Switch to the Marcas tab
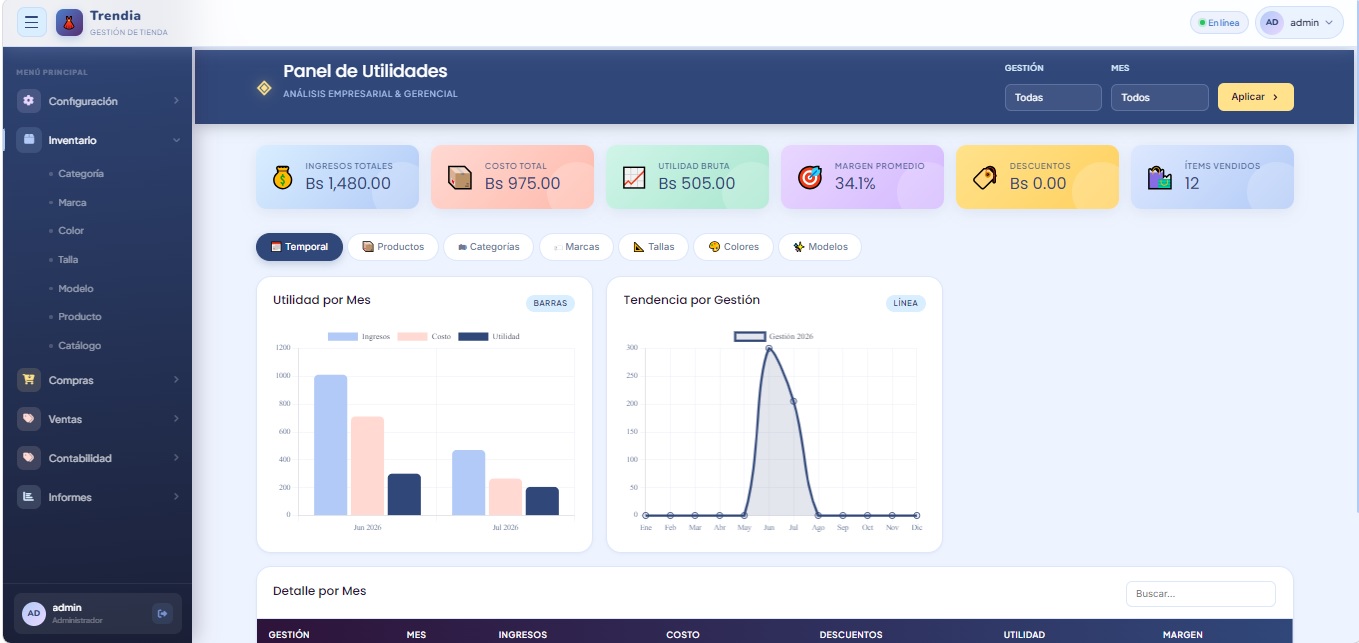This screenshot has width=1359, height=643. click(576, 247)
